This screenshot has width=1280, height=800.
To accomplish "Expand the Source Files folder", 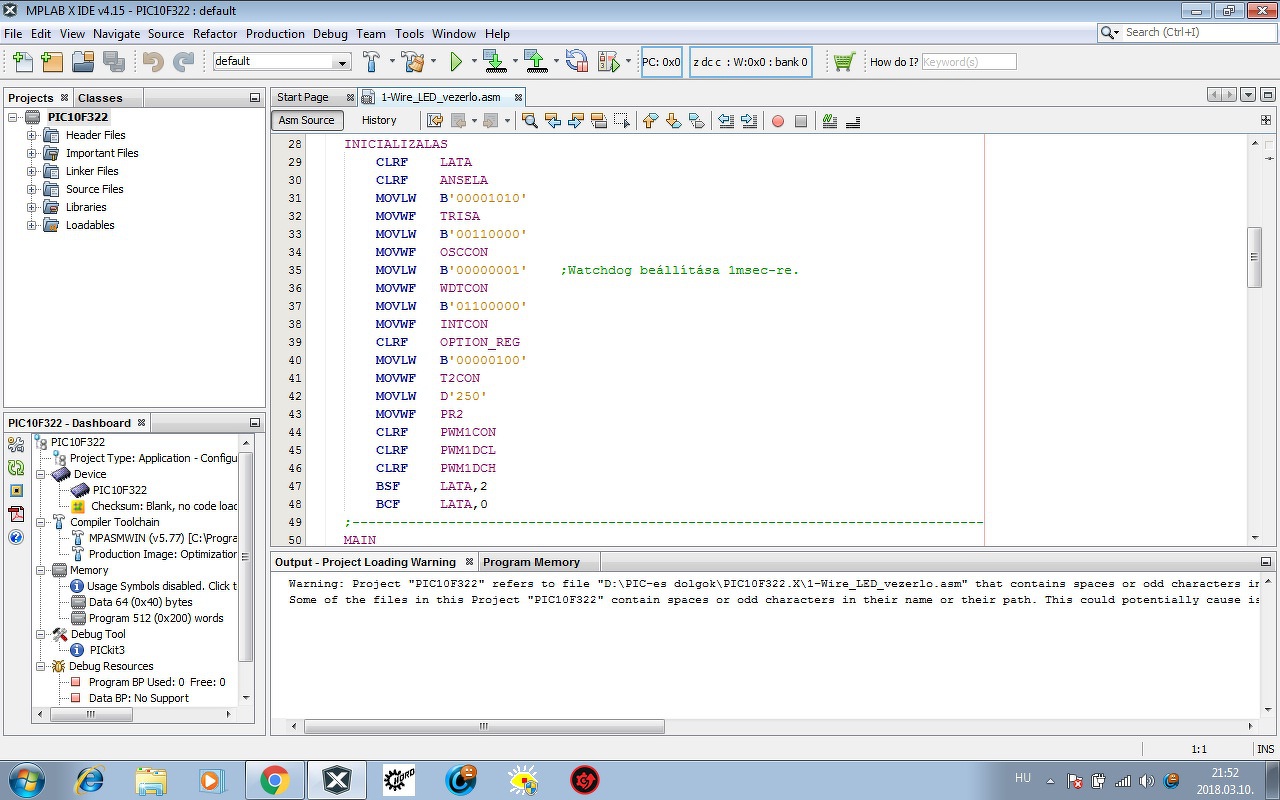I will point(32,189).
